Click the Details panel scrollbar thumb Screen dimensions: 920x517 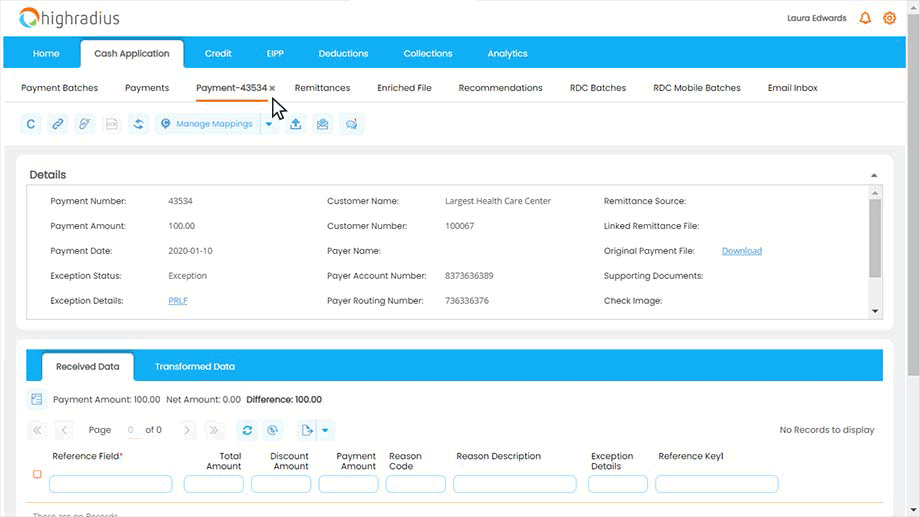(875, 238)
